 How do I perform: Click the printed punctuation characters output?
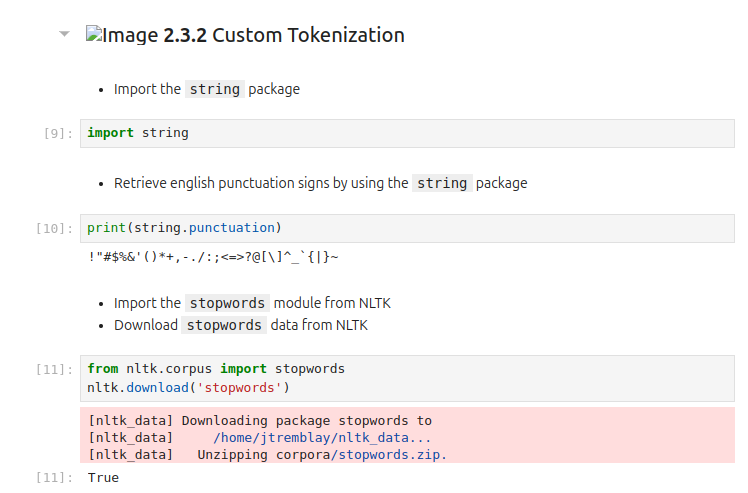[213, 257]
